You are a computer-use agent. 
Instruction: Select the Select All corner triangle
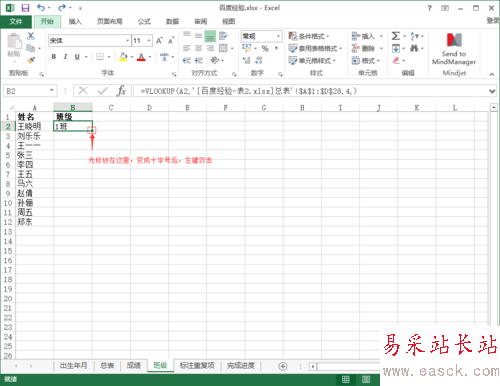click(10, 107)
